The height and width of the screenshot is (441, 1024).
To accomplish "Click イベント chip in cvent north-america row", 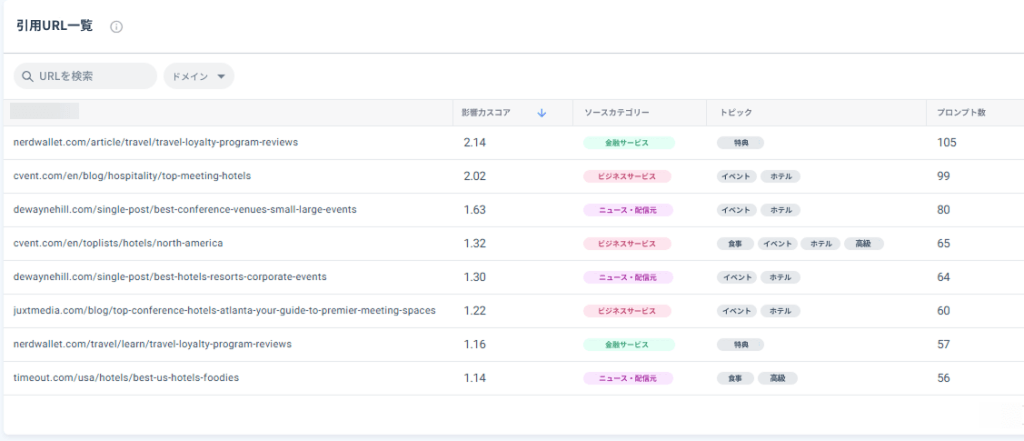I will pos(777,244).
